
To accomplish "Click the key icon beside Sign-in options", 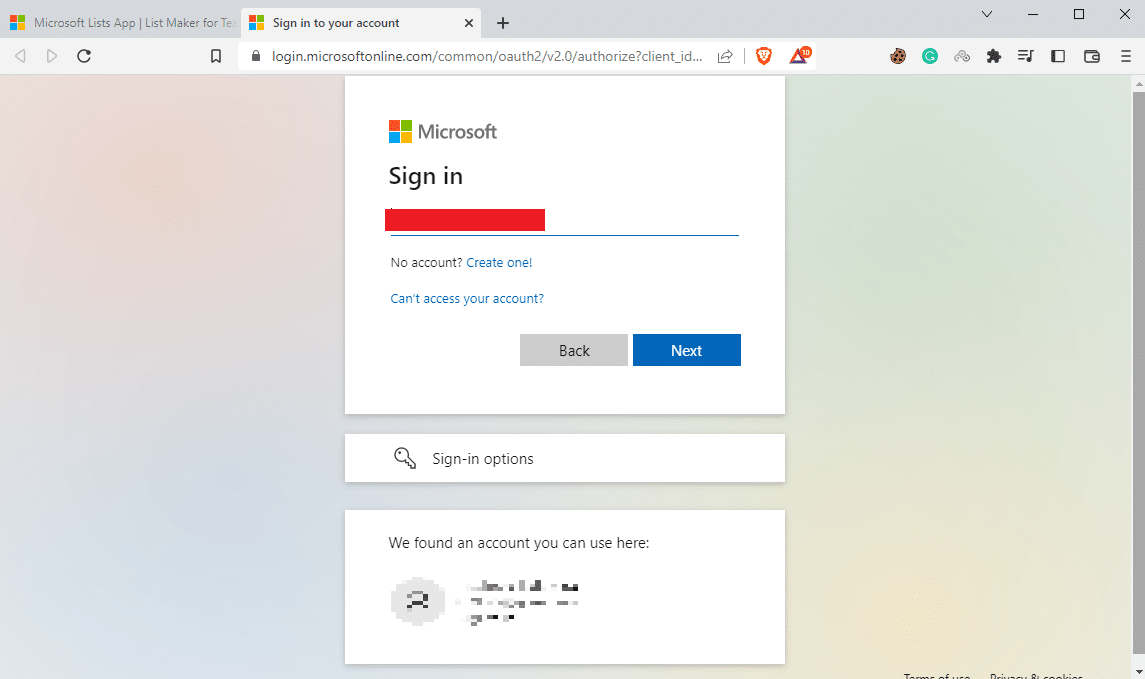I will point(405,458).
